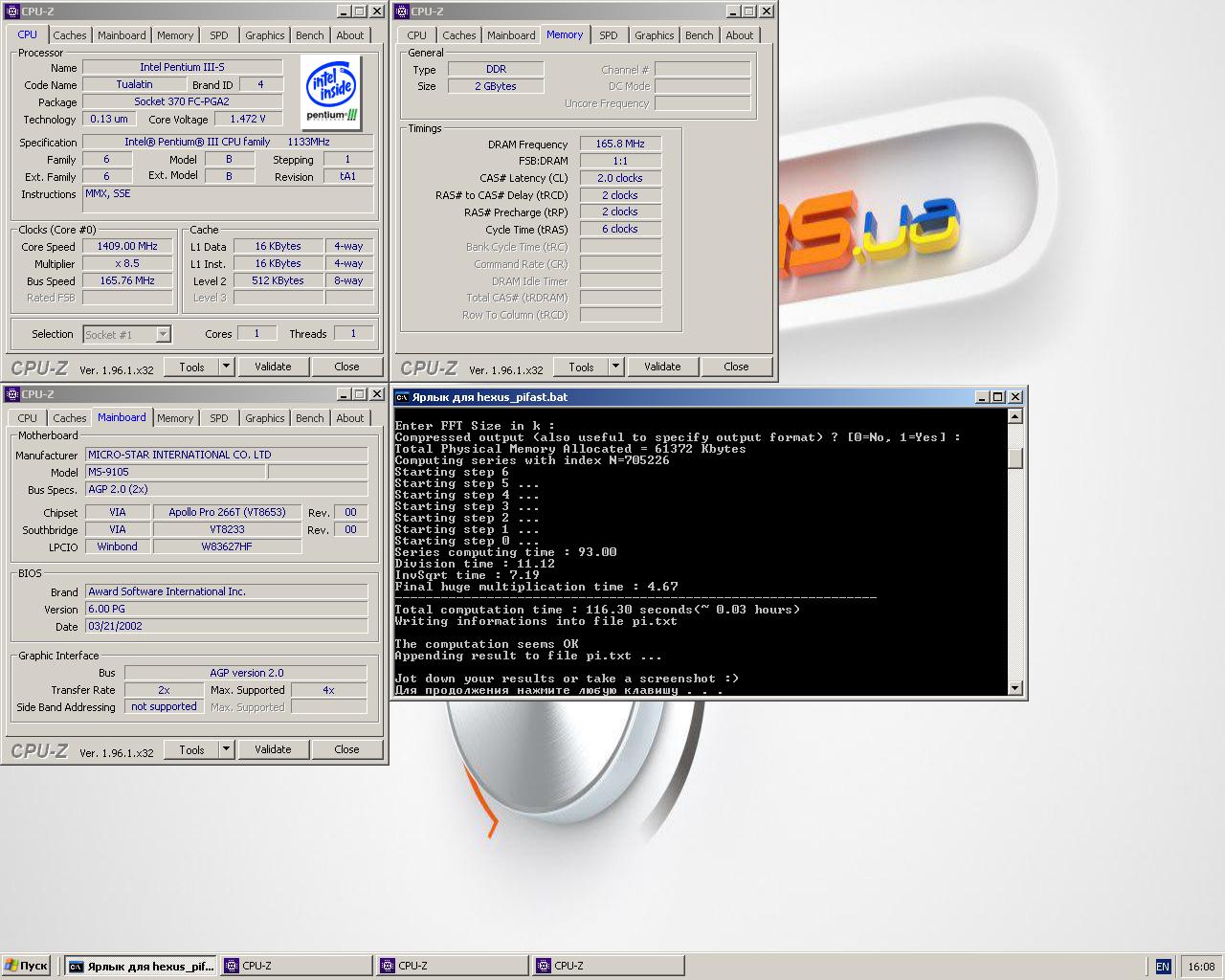Viewport: 1225px width, 980px height.
Task: Open the Socket #1 selection combo box
Action: point(127,334)
